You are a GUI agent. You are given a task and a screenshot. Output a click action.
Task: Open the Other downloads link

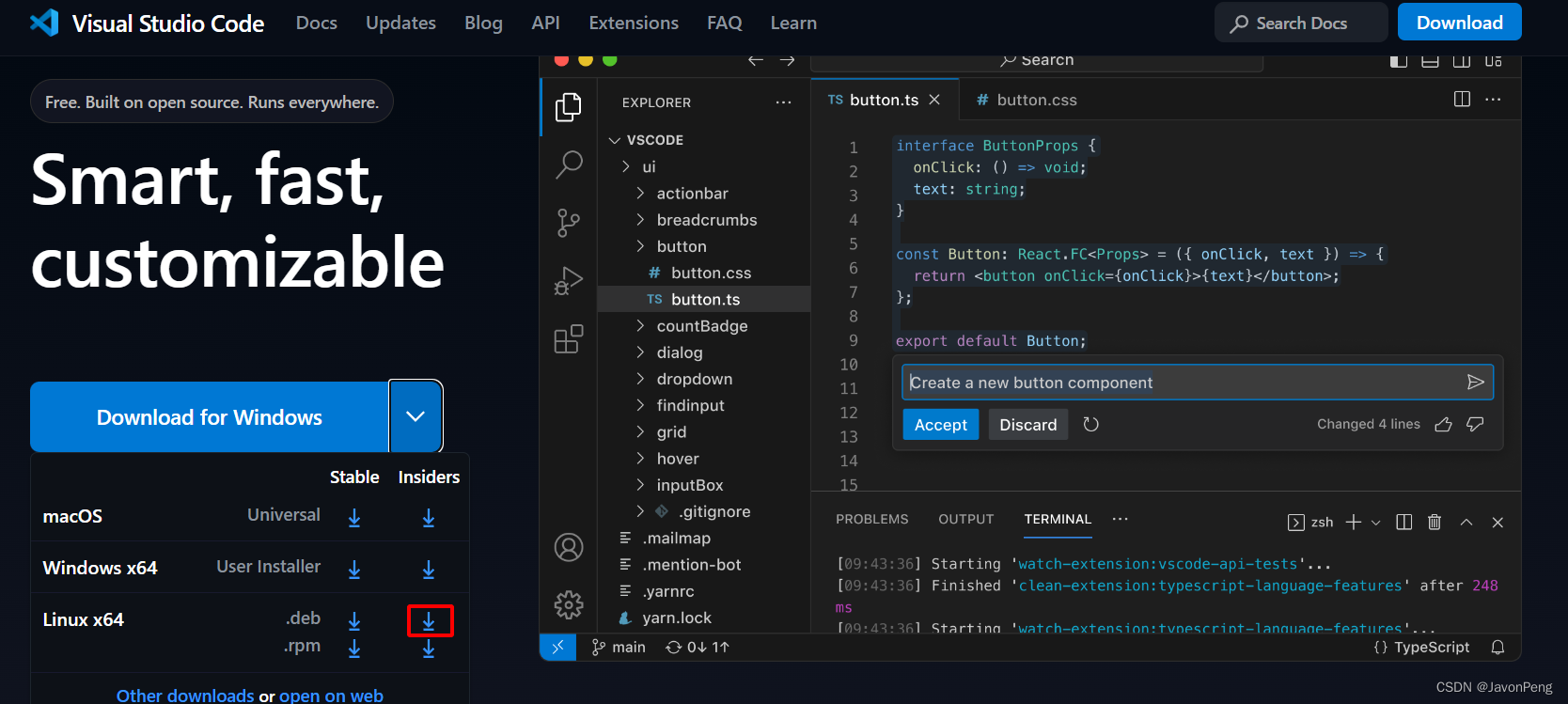point(185,696)
